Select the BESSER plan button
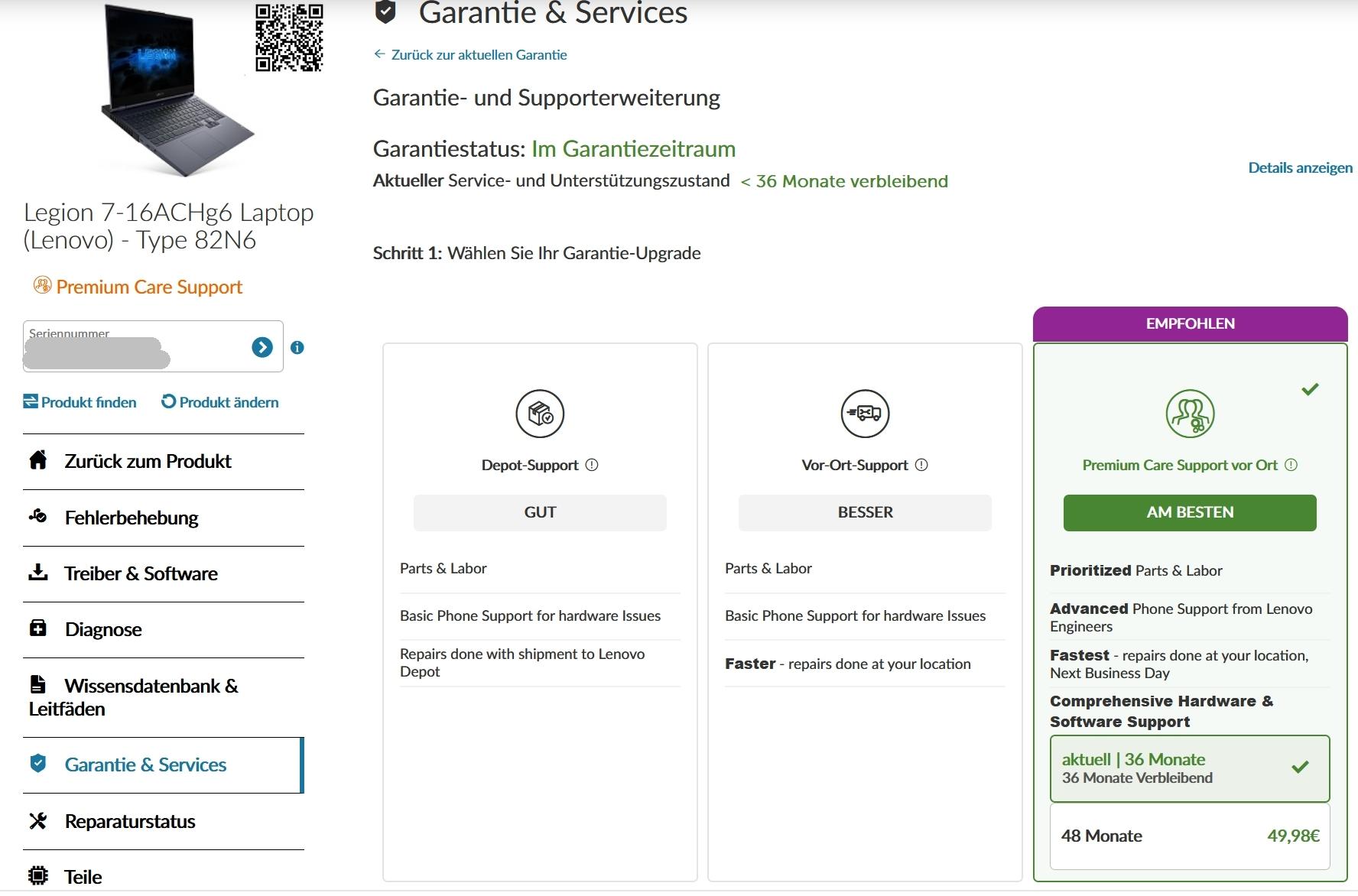 (x=865, y=512)
